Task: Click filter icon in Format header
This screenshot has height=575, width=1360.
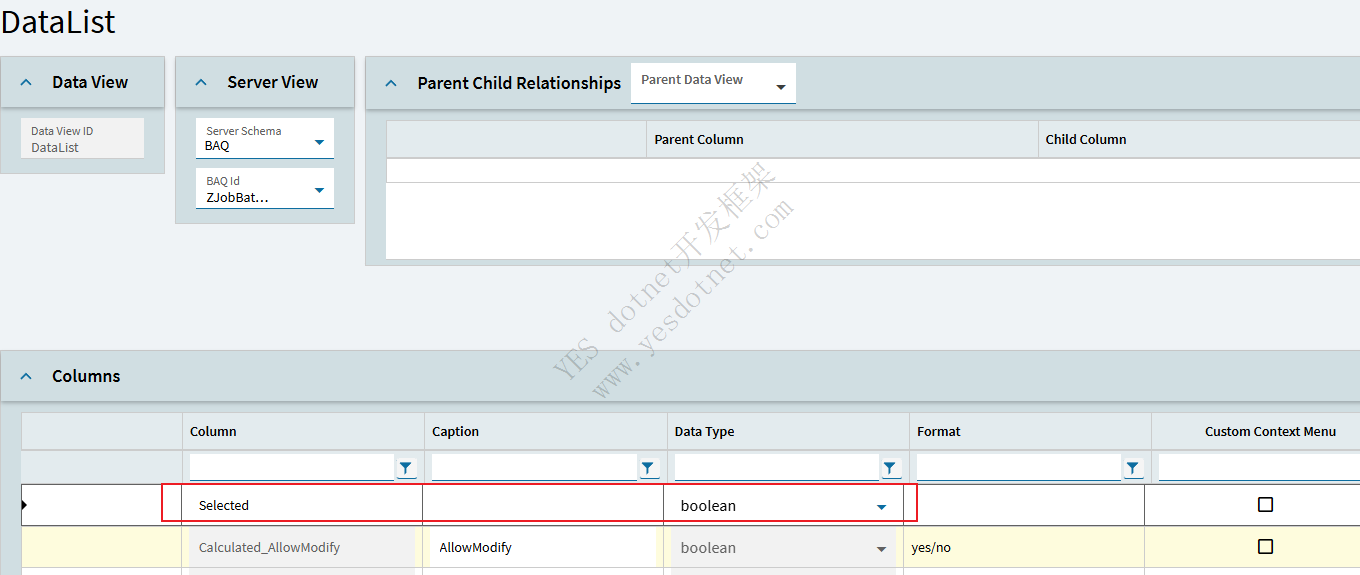Action: click(1132, 468)
